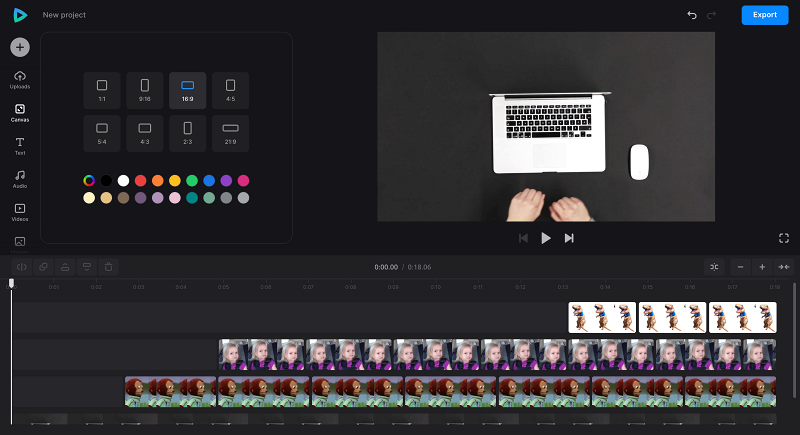This screenshot has width=800, height=435.
Task: Choose the blue background swatch
Action: [209, 181]
